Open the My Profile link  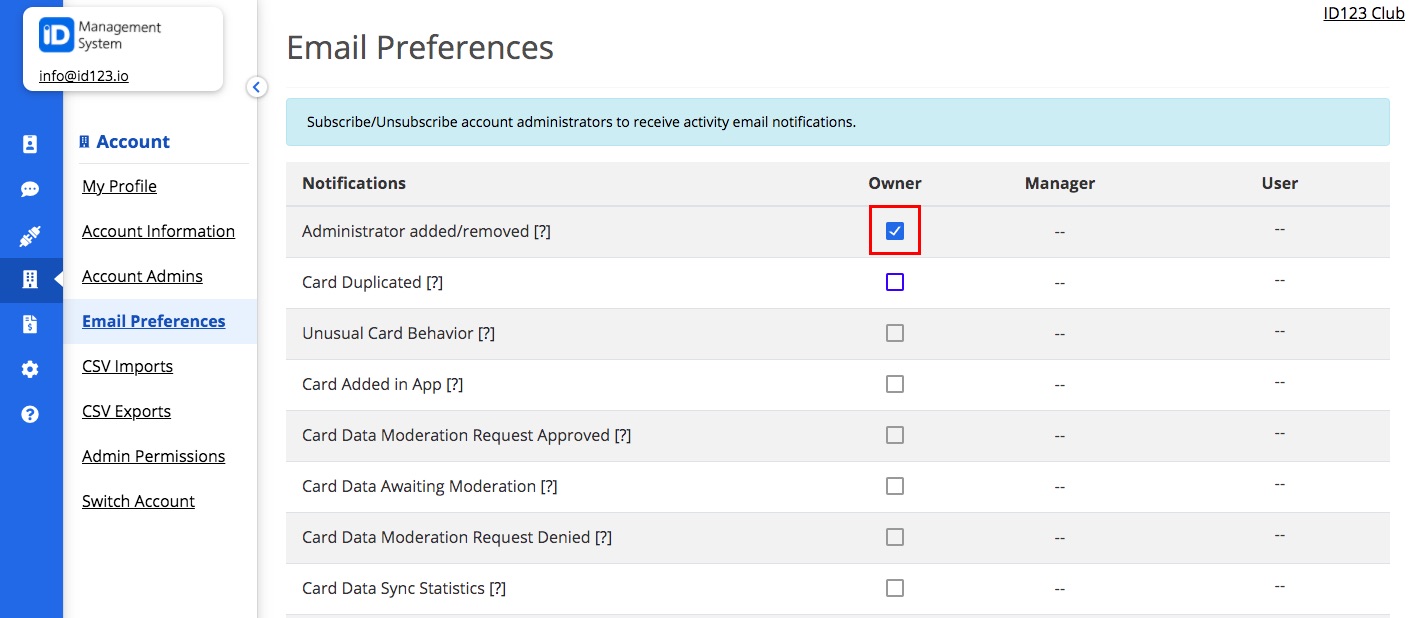119,186
